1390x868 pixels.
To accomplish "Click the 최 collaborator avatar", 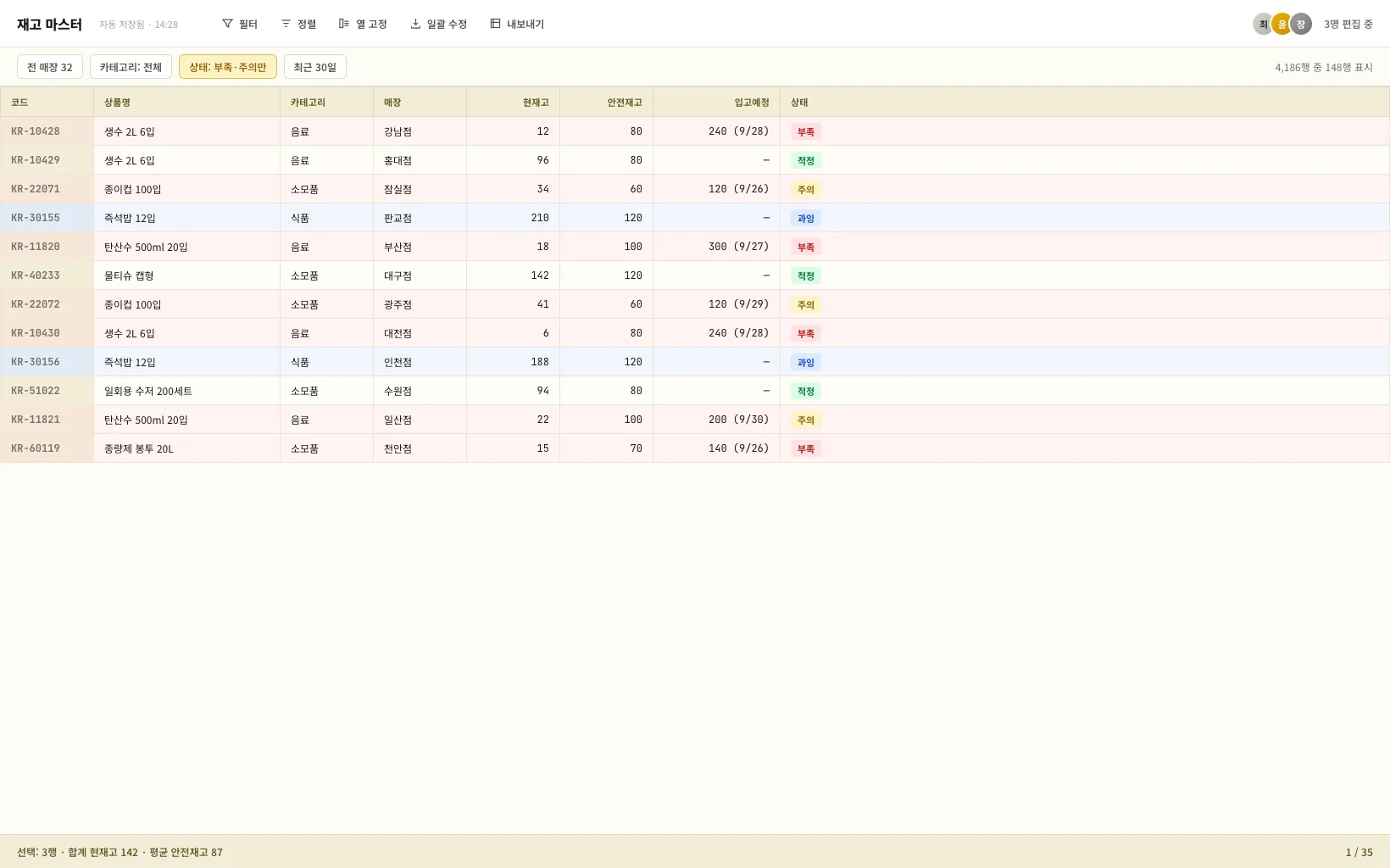I will click(x=1263, y=24).
